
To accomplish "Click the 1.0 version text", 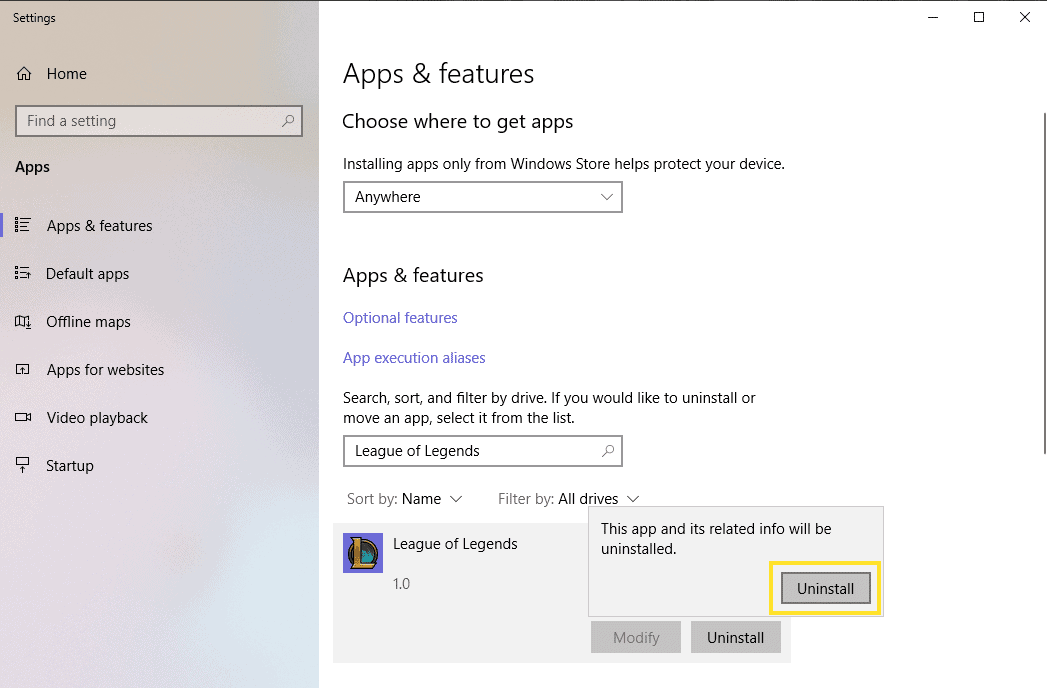I will [x=401, y=584].
